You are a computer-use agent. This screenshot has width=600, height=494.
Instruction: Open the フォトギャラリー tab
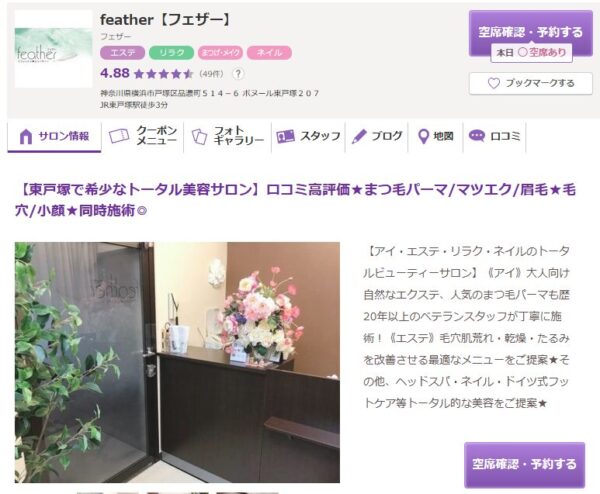point(228,137)
